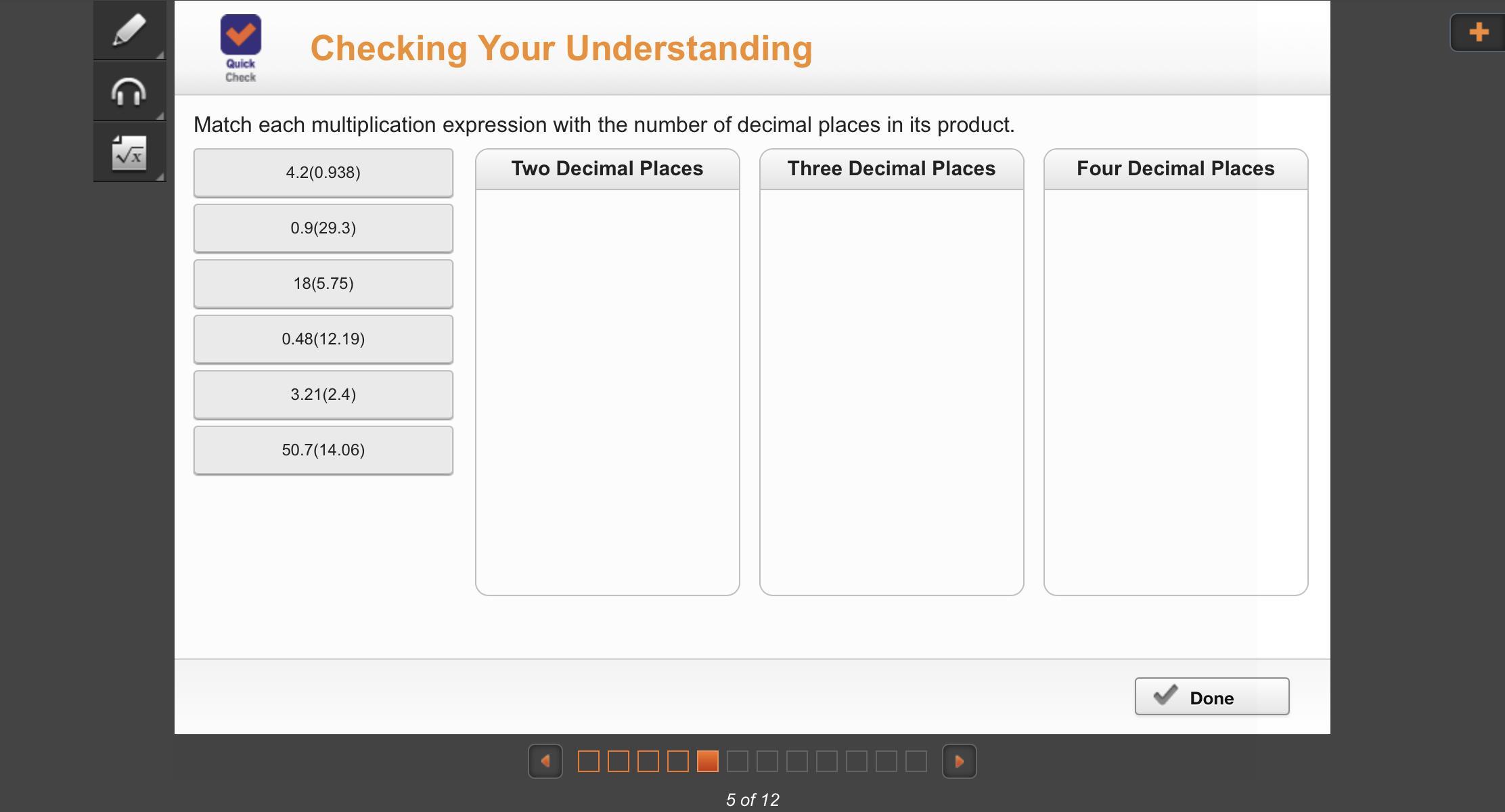1505x812 pixels.
Task: Select the current fifth page indicator
Action: pyautogui.click(x=708, y=761)
